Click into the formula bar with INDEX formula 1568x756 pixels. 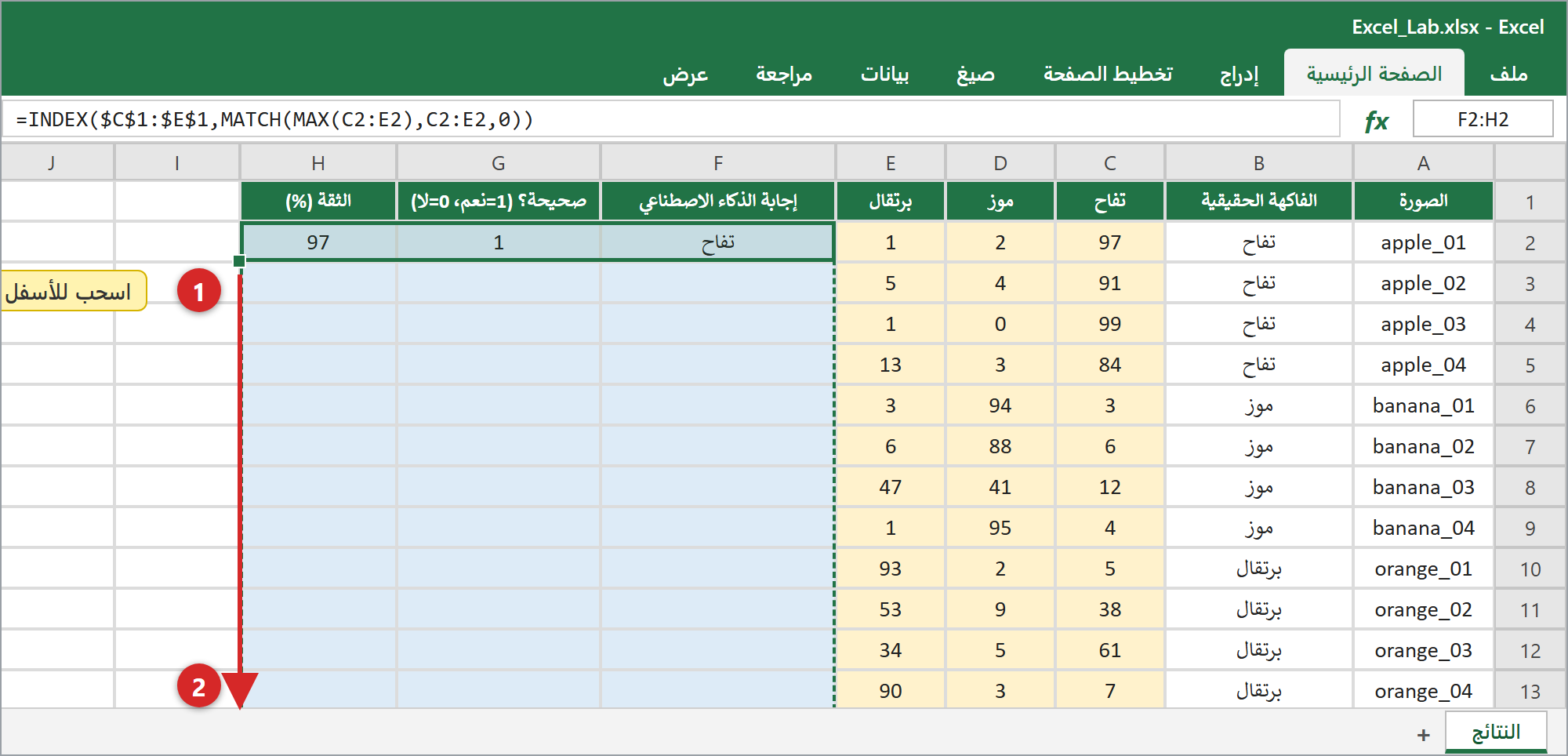[670, 119]
